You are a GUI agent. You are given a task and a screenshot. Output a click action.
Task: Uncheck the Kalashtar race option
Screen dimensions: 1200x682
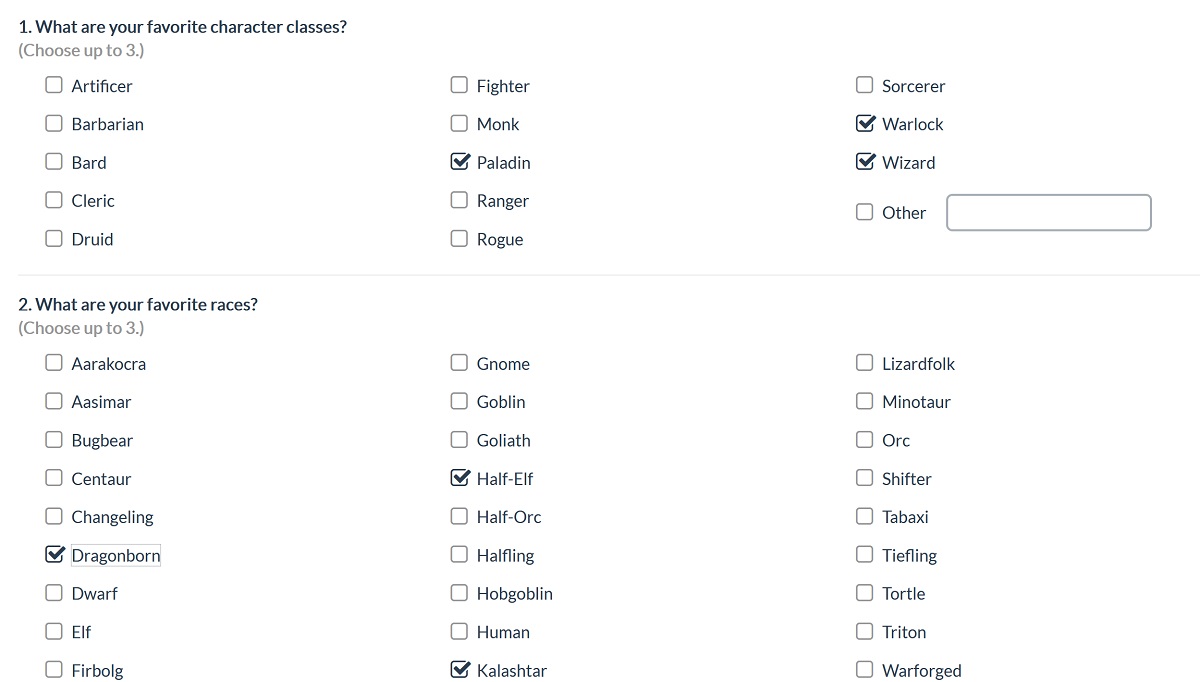(459, 669)
